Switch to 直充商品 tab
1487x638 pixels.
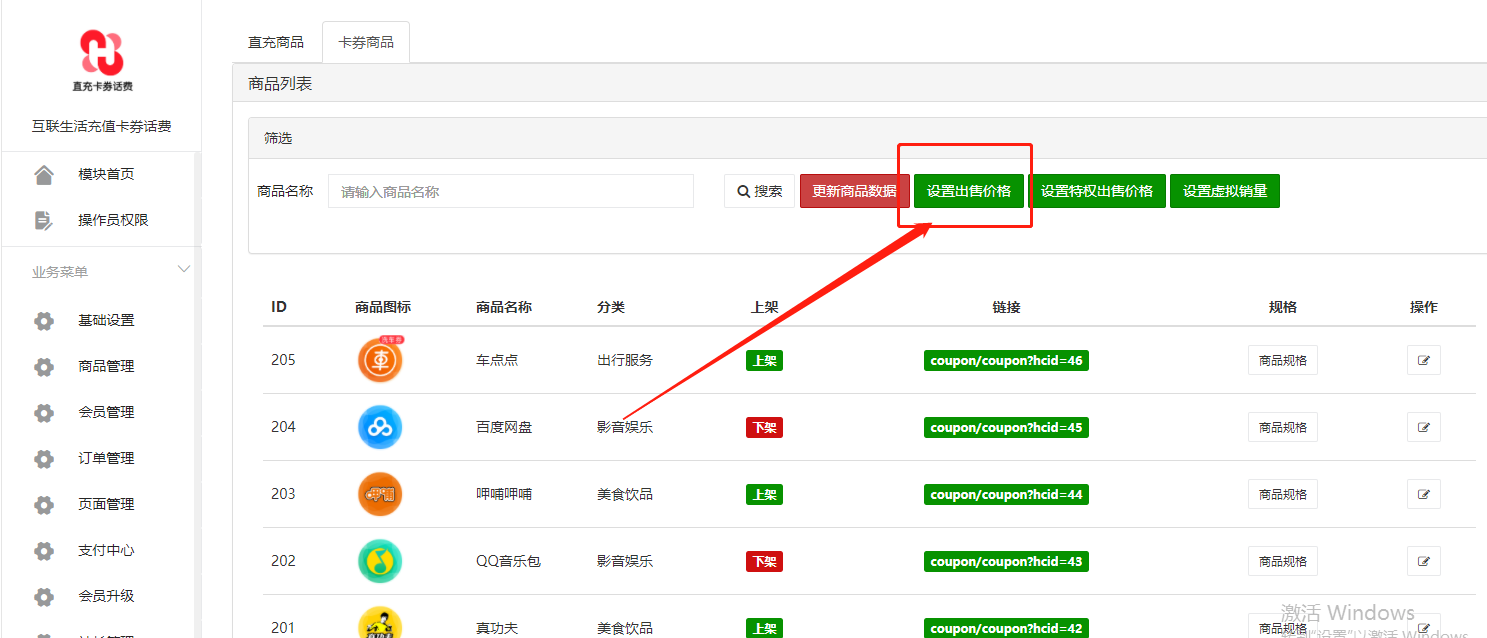coord(276,42)
